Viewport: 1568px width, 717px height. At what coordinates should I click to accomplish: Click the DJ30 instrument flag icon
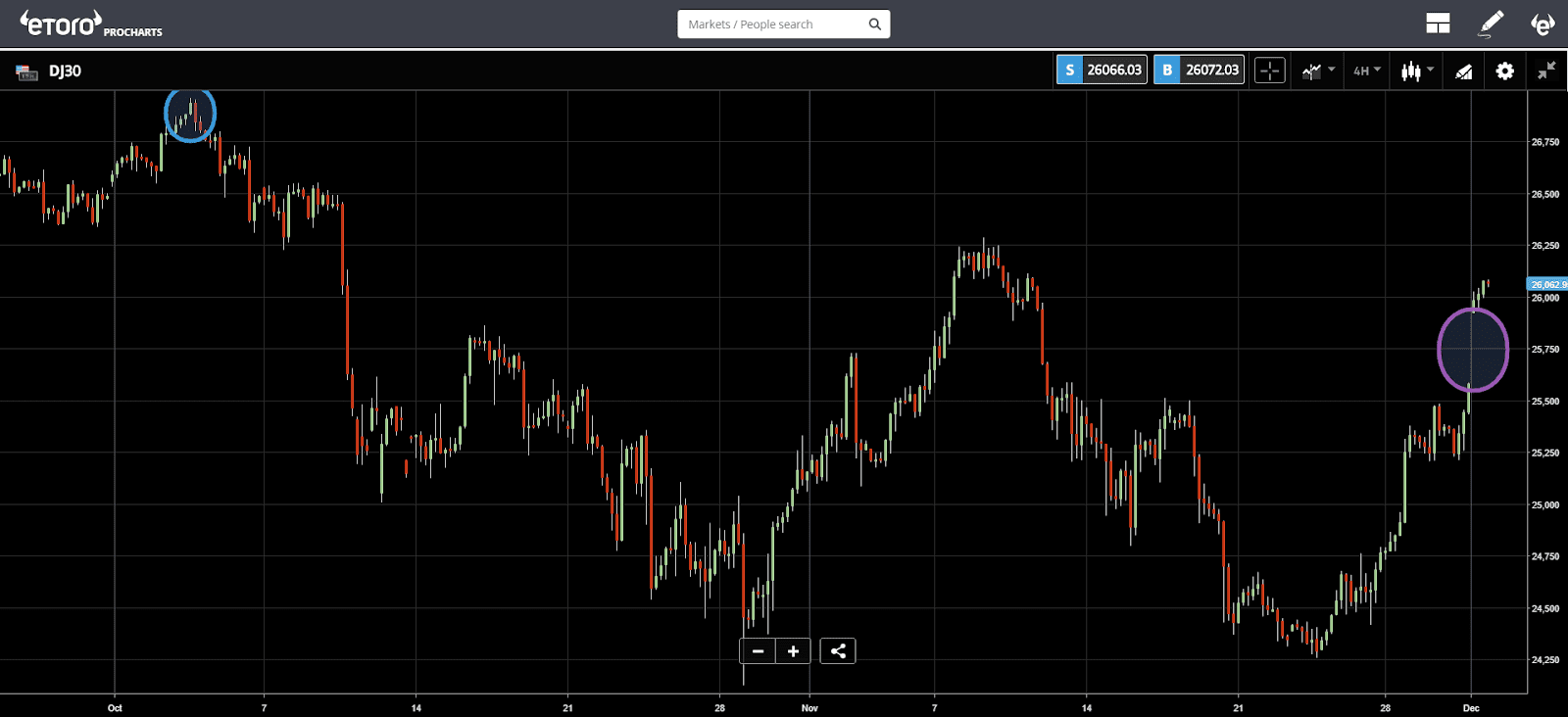tap(26, 72)
